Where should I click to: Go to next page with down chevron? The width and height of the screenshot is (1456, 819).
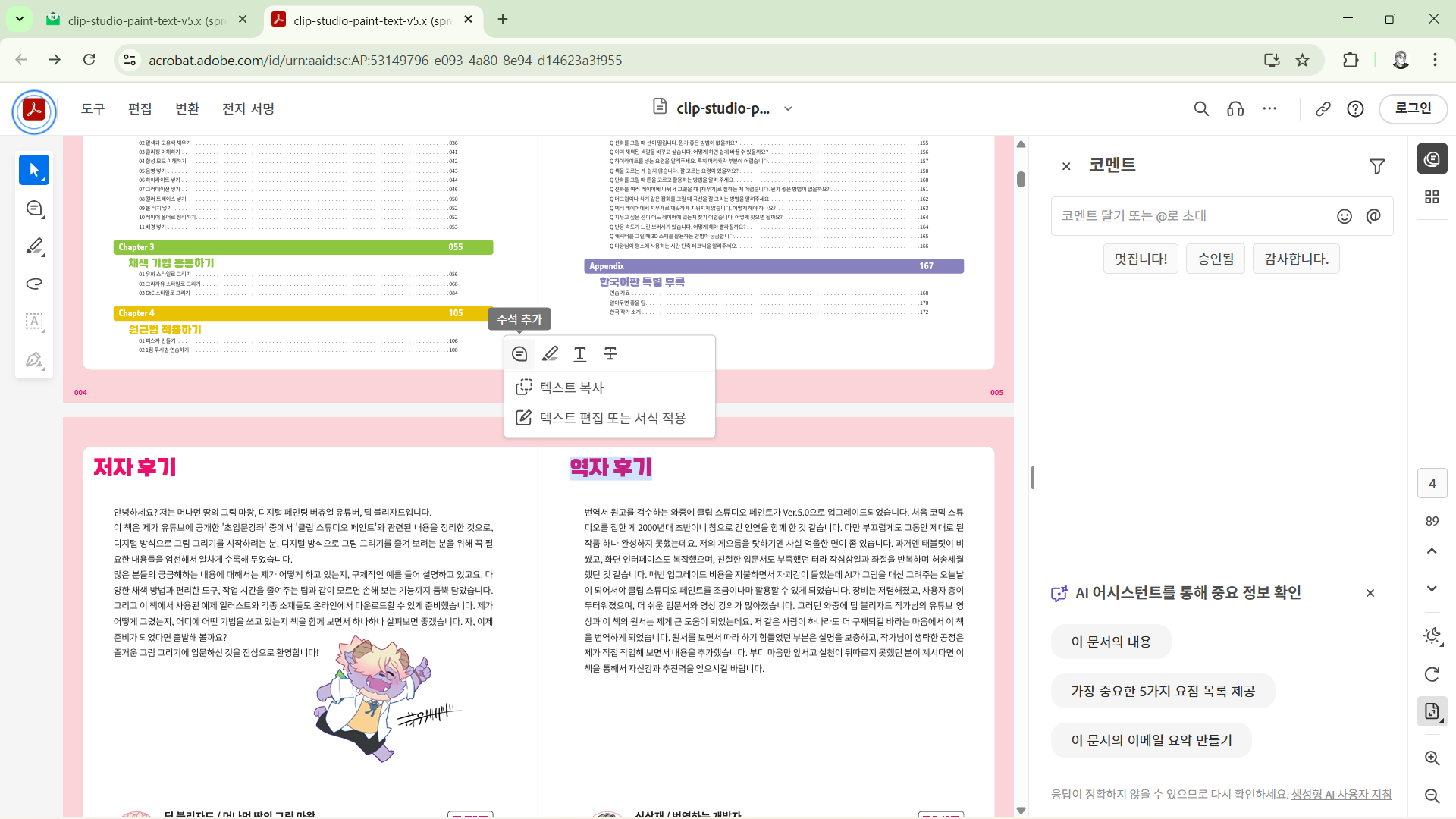[1432, 588]
